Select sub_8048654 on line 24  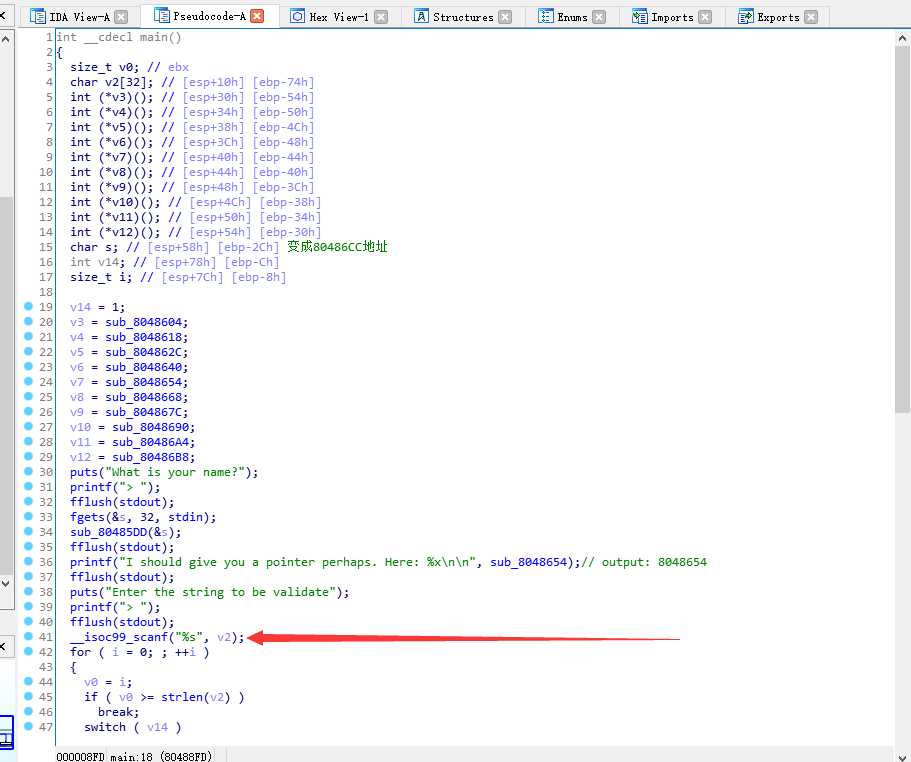click(x=144, y=382)
